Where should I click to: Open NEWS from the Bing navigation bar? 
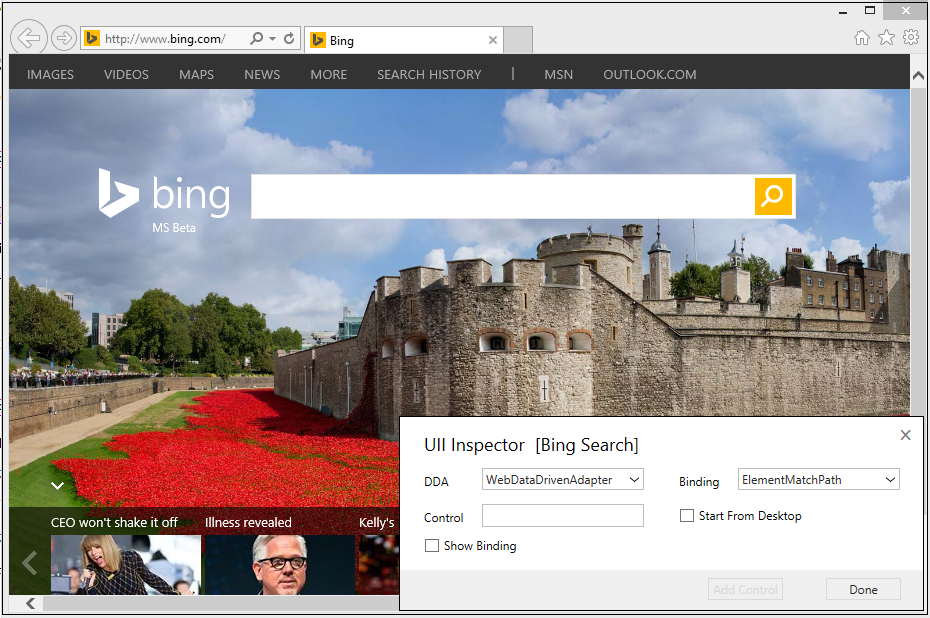pos(262,73)
